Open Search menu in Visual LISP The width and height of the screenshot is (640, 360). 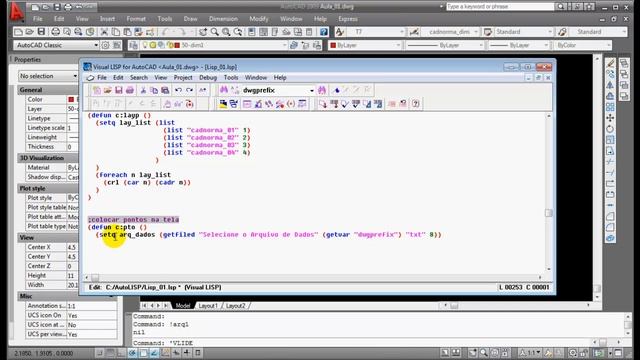click(x=139, y=78)
